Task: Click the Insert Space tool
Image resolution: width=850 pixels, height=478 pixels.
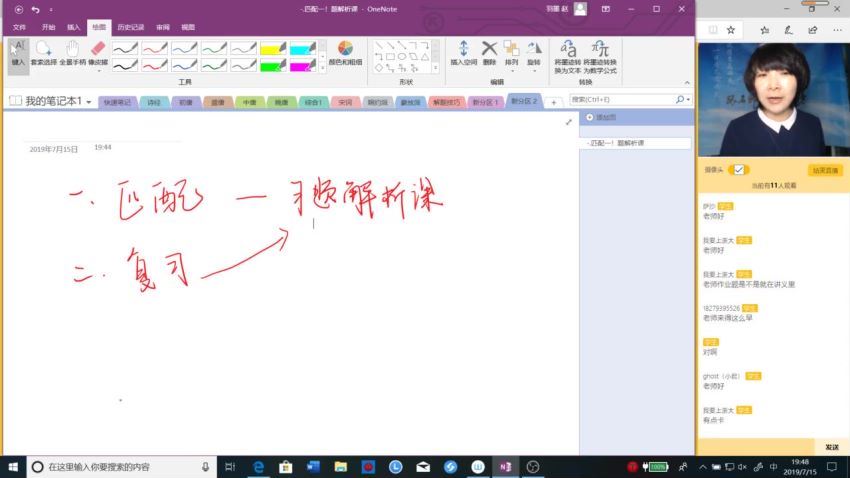Action: coord(463,53)
